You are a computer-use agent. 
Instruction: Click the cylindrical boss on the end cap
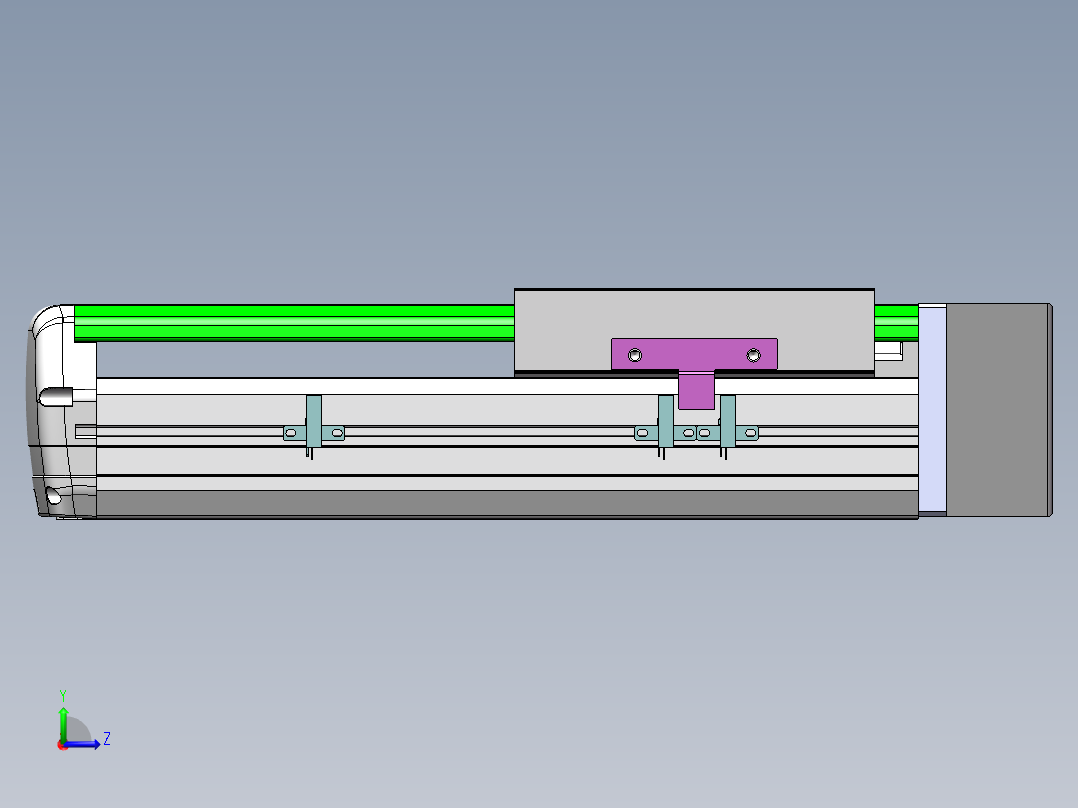pyautogui.click(x=56, y=397)
